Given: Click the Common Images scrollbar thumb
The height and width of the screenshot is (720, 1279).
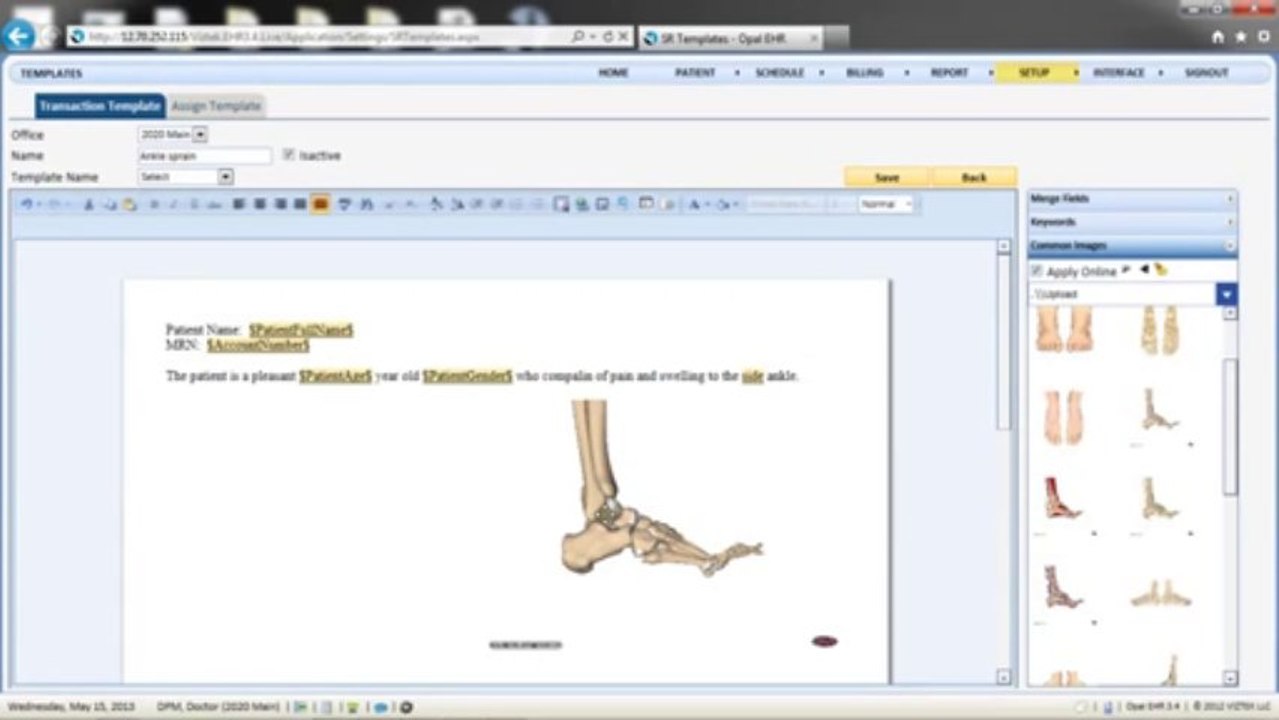Looking at the screenshot, I should [x=1230, y=425].
